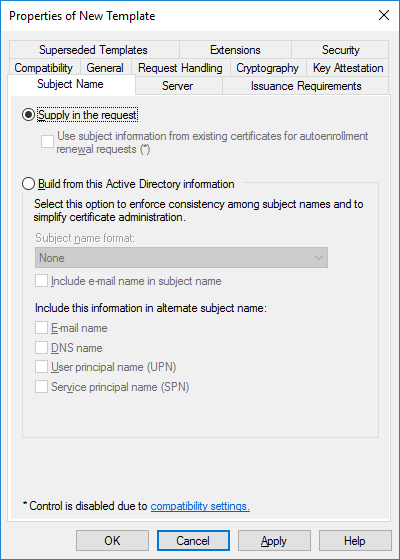Image resolution: width=400 pixels, height=560 pixels.
Task: Switch to the Cryptography tab
Action: (x=268, y=68)
